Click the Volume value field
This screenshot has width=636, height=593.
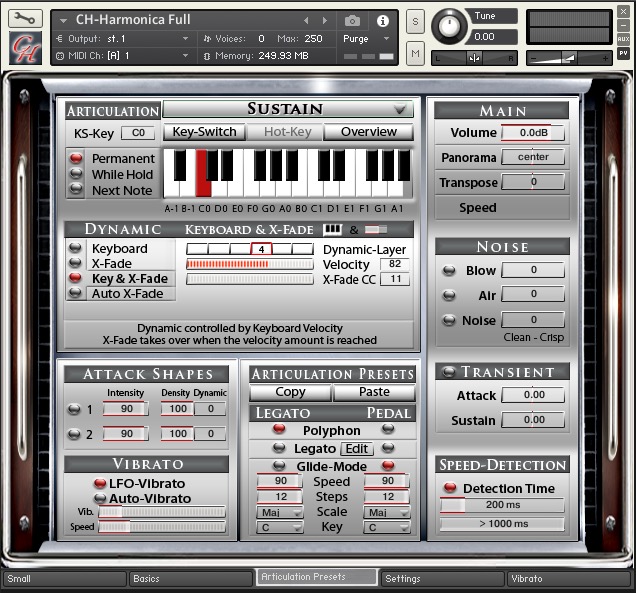[x=532, y=133]
